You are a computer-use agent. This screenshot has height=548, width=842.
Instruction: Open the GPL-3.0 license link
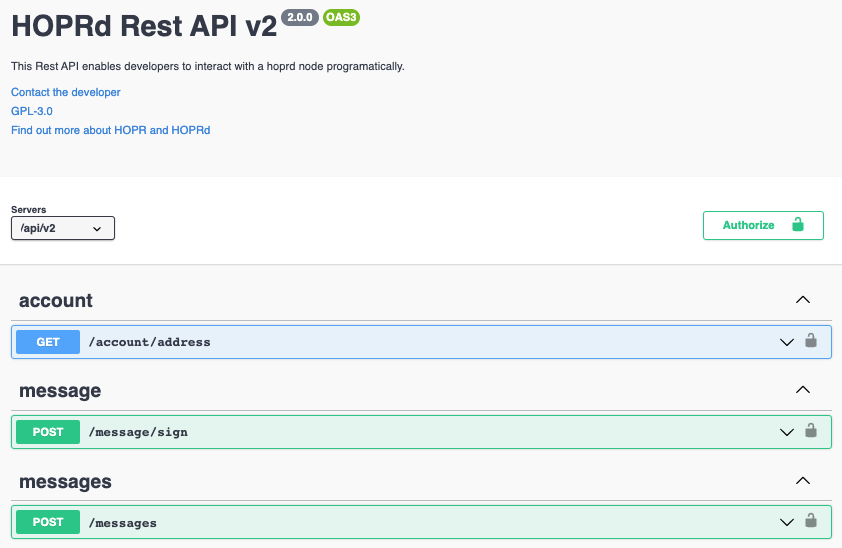pos(32,111)
